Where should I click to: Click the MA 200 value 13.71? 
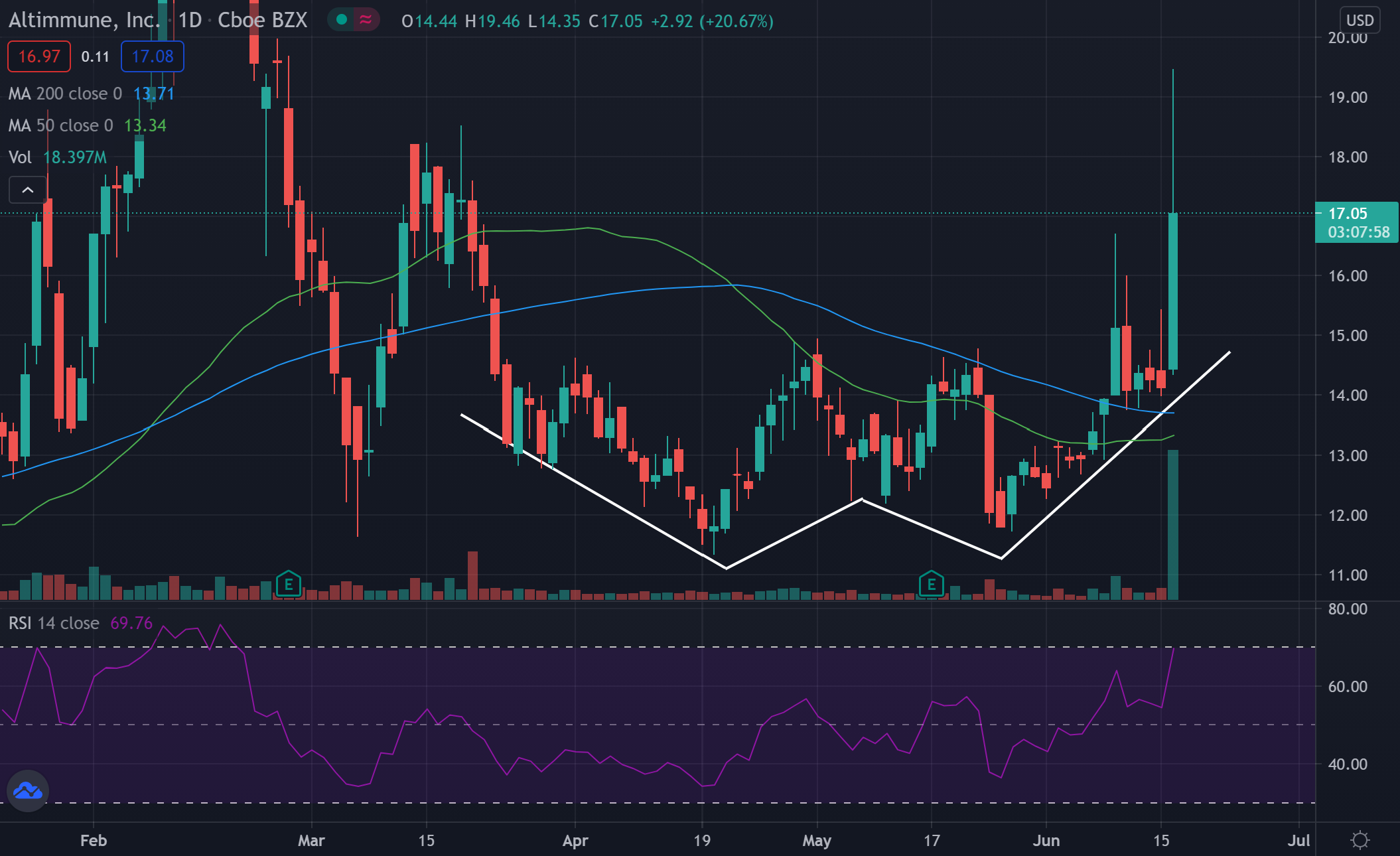[153, 94]
